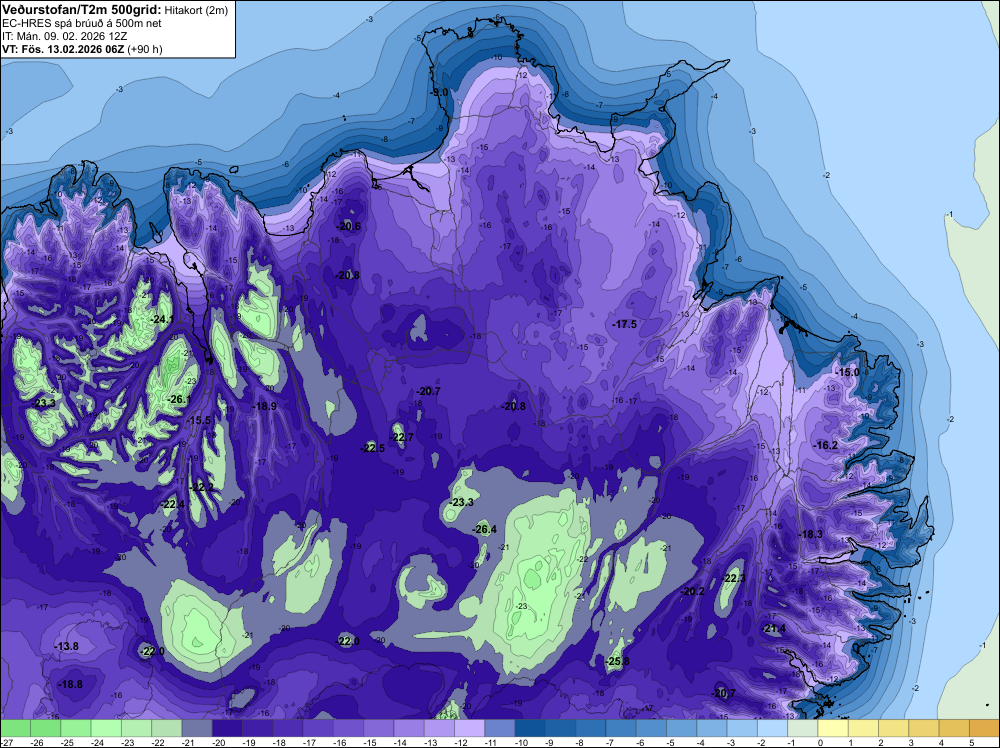Select the -21.4 temperature value
Screen dimensions: 1000x748
[774, 629]
